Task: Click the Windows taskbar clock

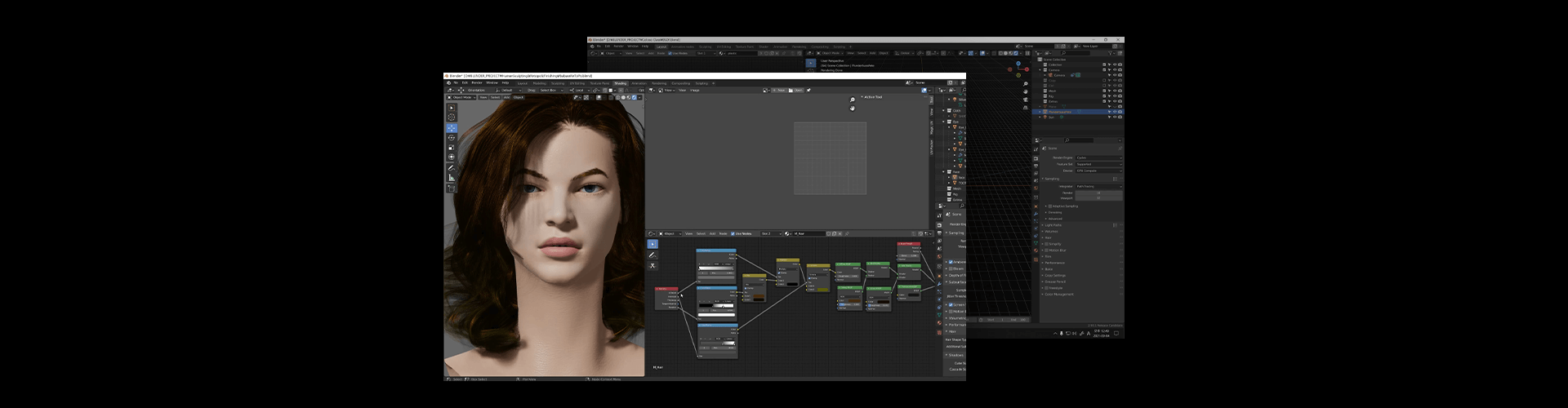Action: (1102, 332)
